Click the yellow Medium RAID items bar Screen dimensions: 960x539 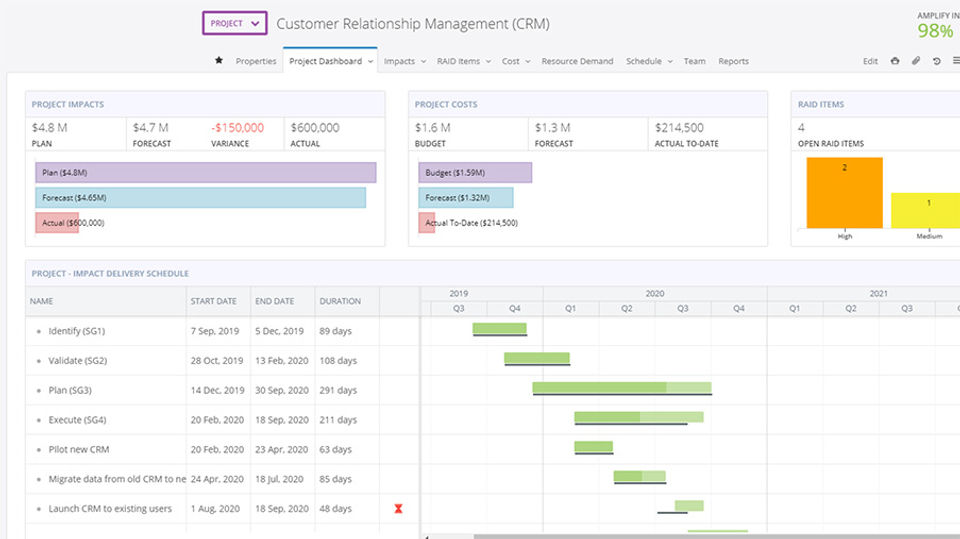[926, 211]
